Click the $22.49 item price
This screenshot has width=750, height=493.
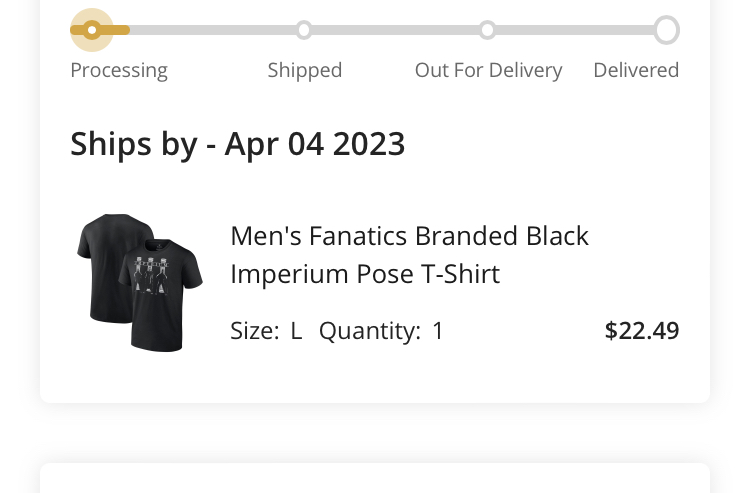(641, 331)
